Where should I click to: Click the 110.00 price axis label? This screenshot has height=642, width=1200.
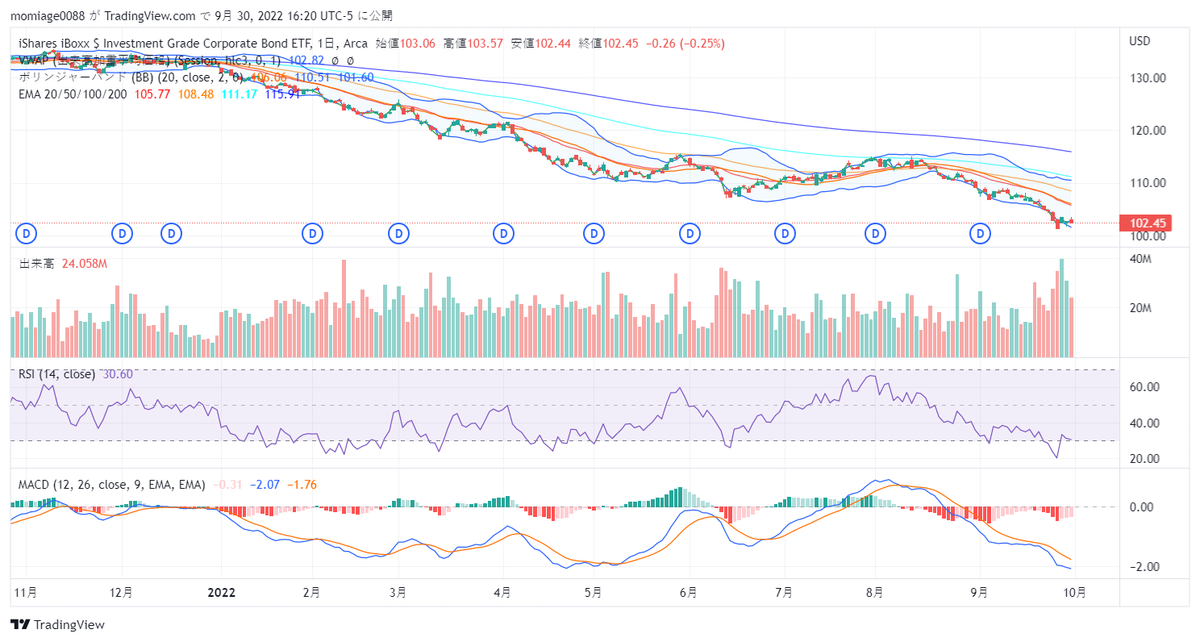pos(1149,183)
